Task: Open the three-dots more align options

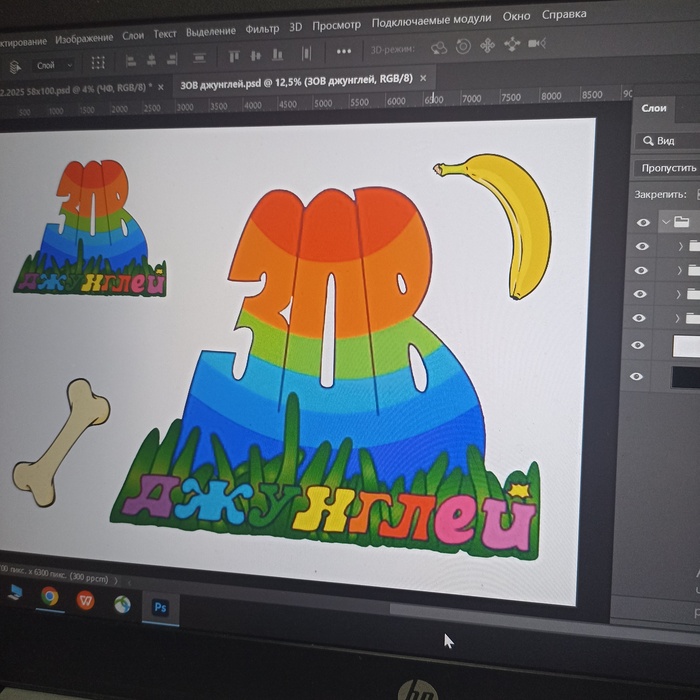Action: (x=344, y=51)
